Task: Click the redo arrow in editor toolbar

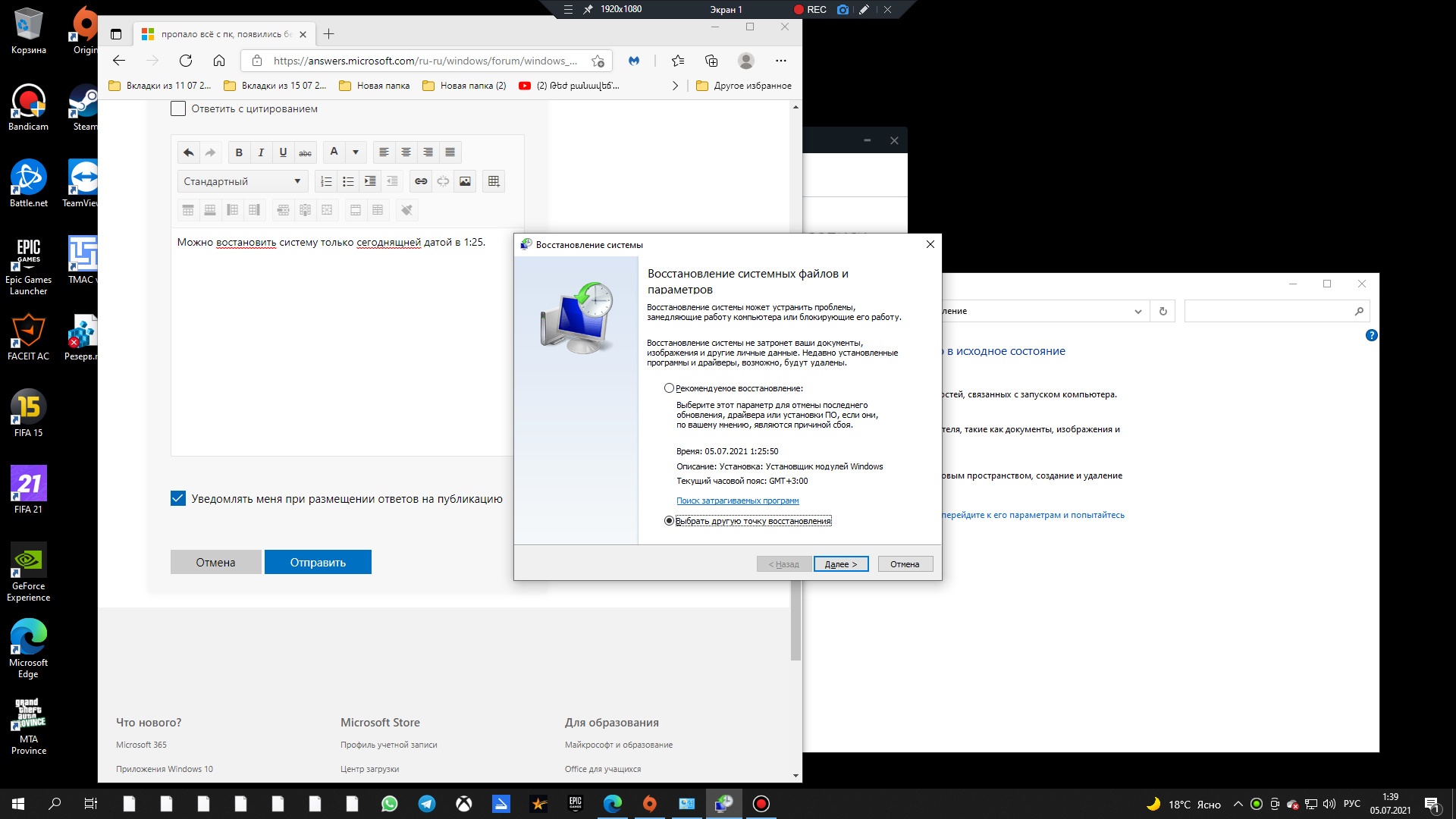Action: [210, 152]
